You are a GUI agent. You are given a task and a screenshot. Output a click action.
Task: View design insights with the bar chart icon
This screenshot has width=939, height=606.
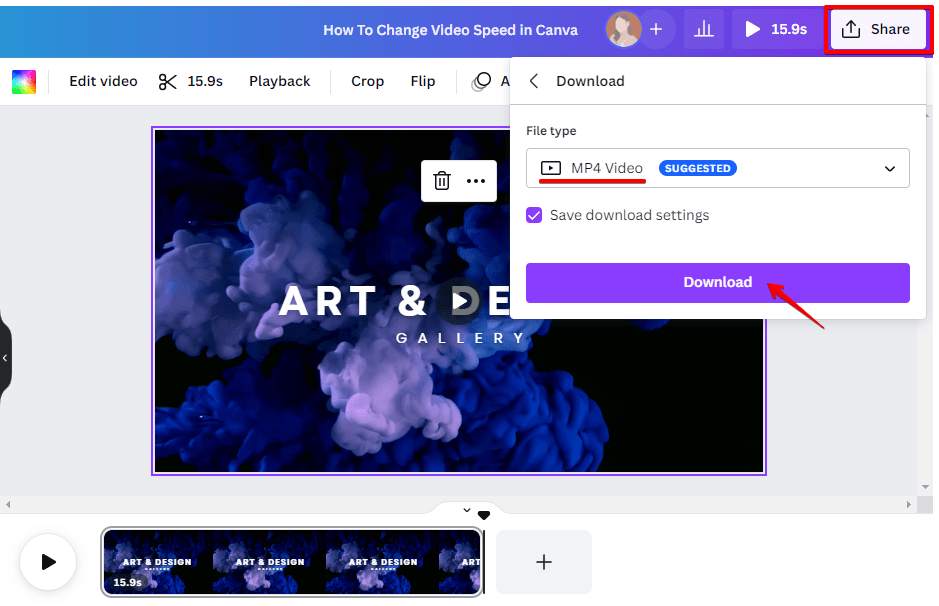point(703,29)
